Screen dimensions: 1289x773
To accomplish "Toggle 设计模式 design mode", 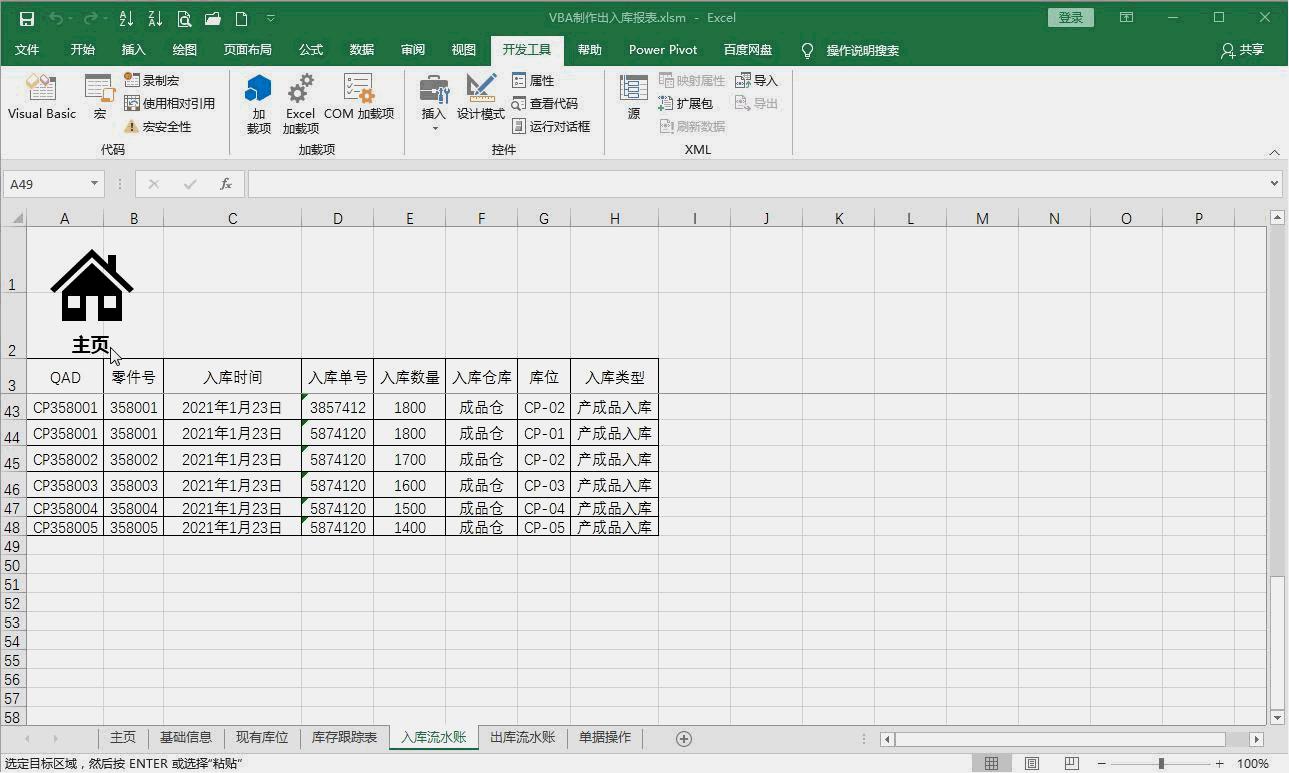I will click(x=481, y=100).
